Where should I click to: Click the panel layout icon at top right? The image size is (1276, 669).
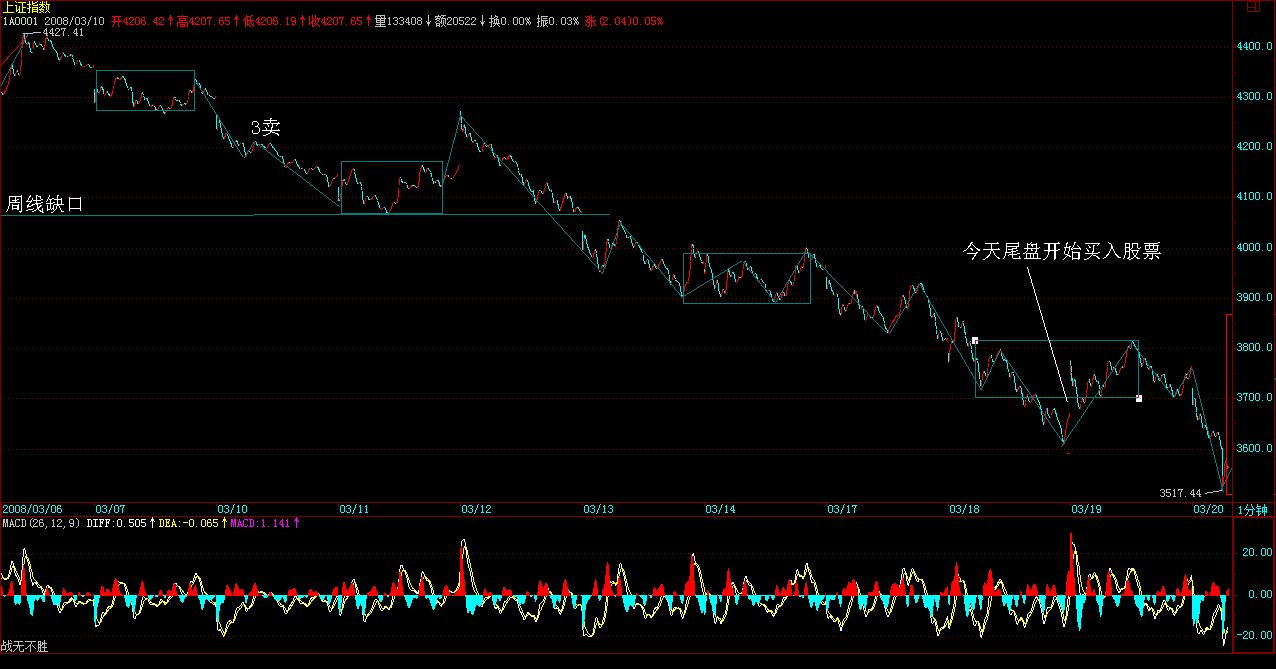click(x=1251, y=7)
